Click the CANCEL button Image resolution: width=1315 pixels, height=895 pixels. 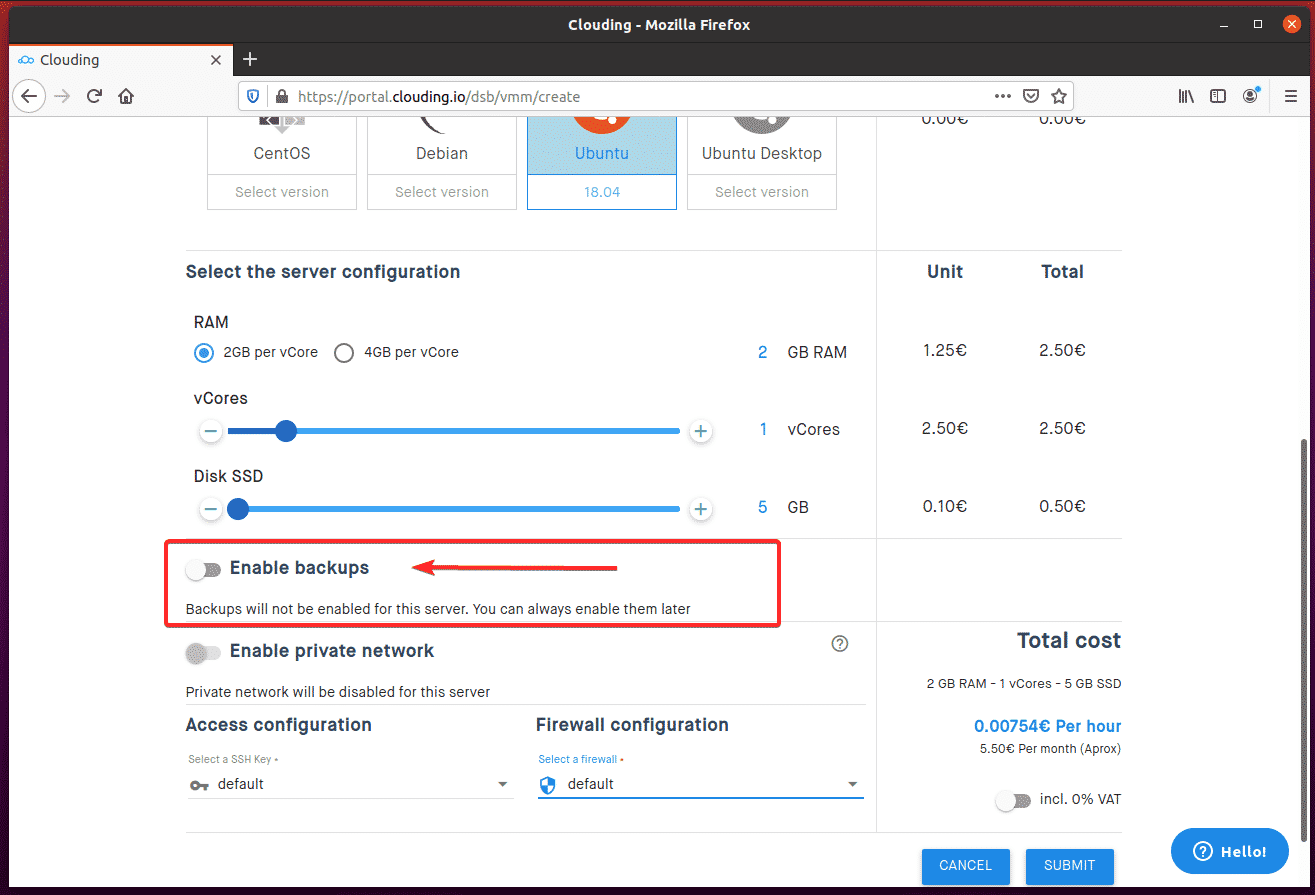point(966,866)
